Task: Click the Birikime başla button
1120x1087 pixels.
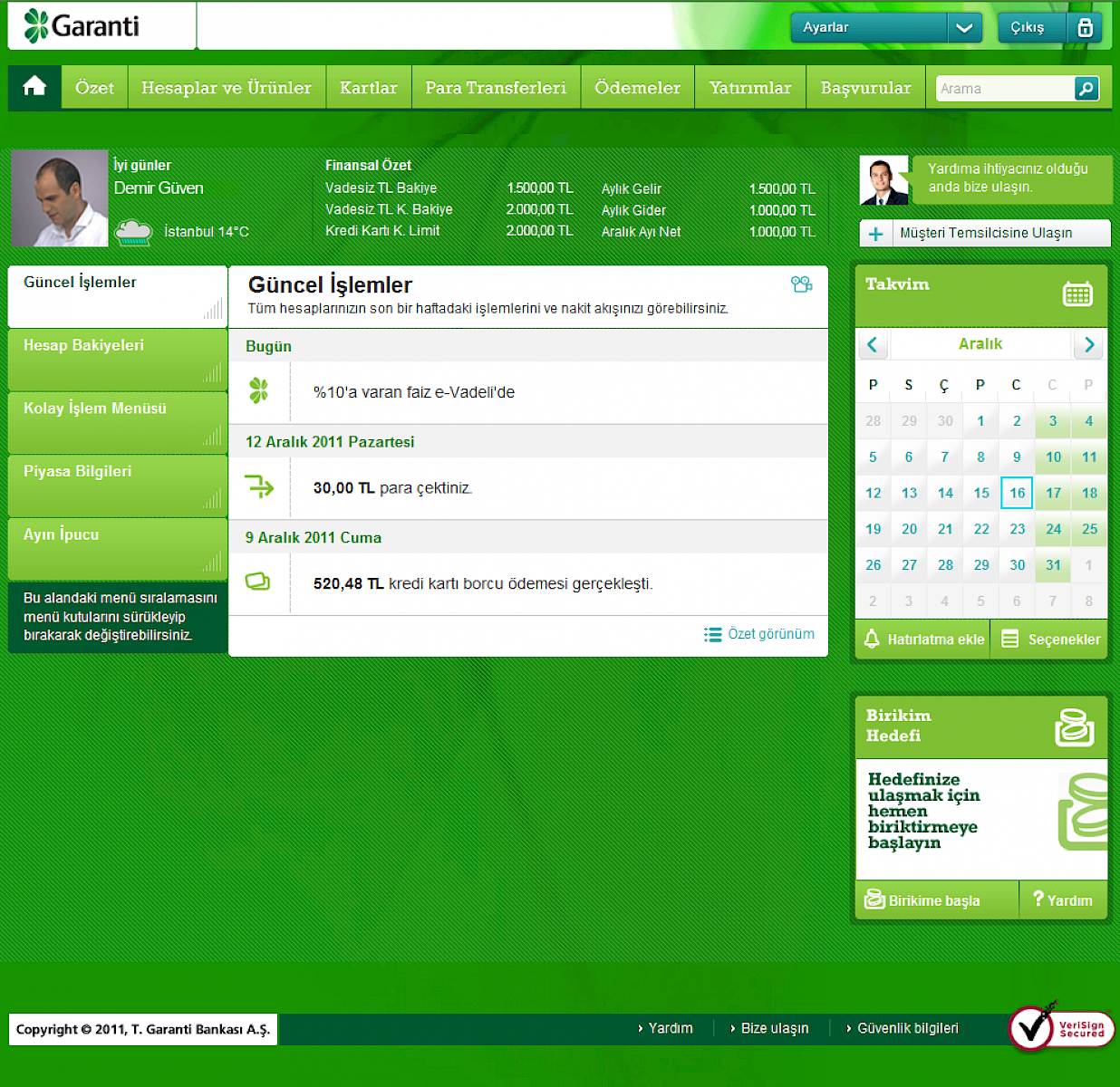Action: pos(923,900)
